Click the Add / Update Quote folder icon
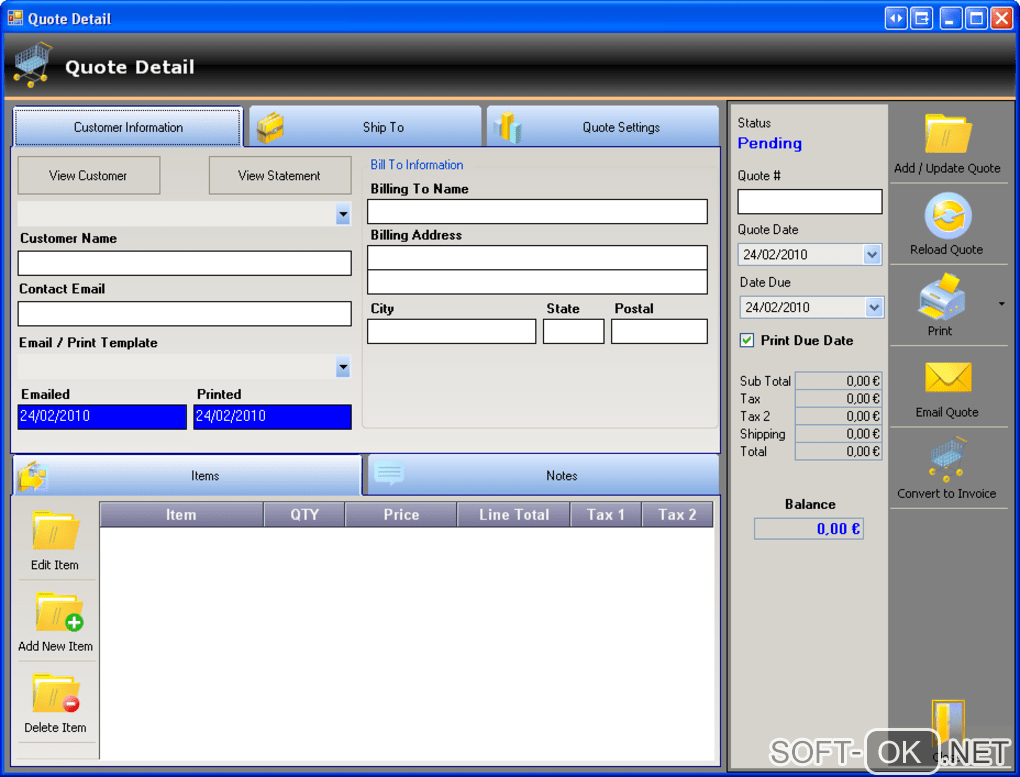 (948, 134)
